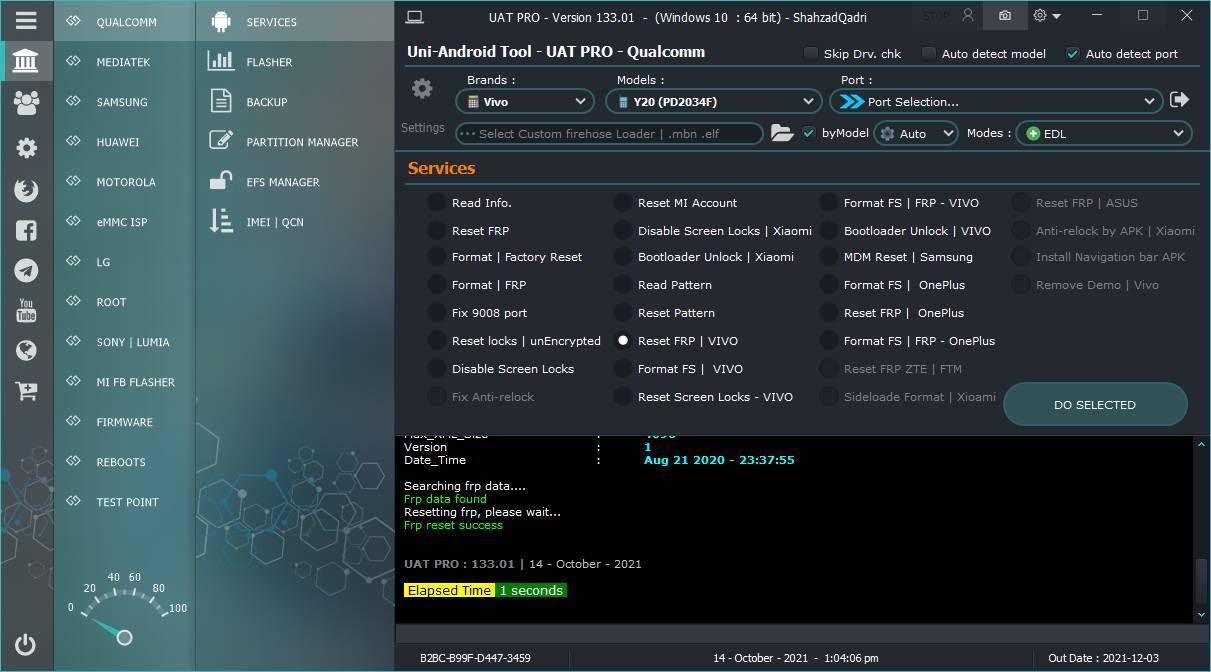Open the Facebook sidebar icon
The image size is (1211, 672).
tap(26, 231)
